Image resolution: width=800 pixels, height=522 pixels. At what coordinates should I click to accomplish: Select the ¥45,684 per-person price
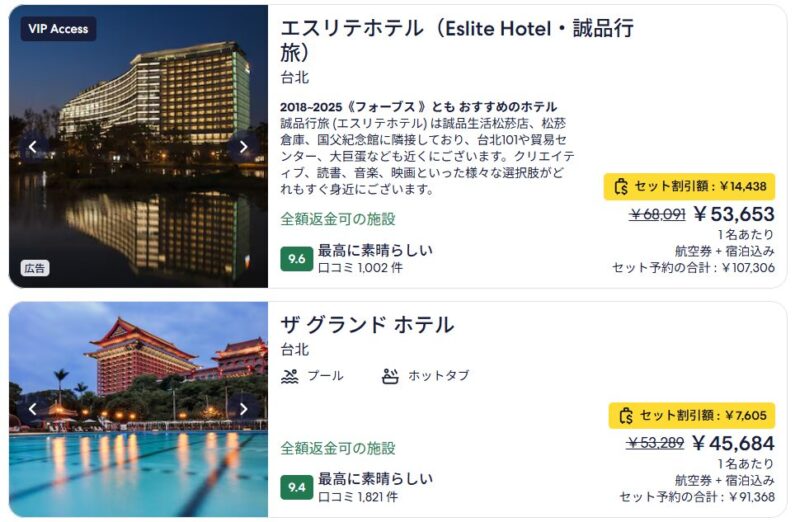[733, 443]
